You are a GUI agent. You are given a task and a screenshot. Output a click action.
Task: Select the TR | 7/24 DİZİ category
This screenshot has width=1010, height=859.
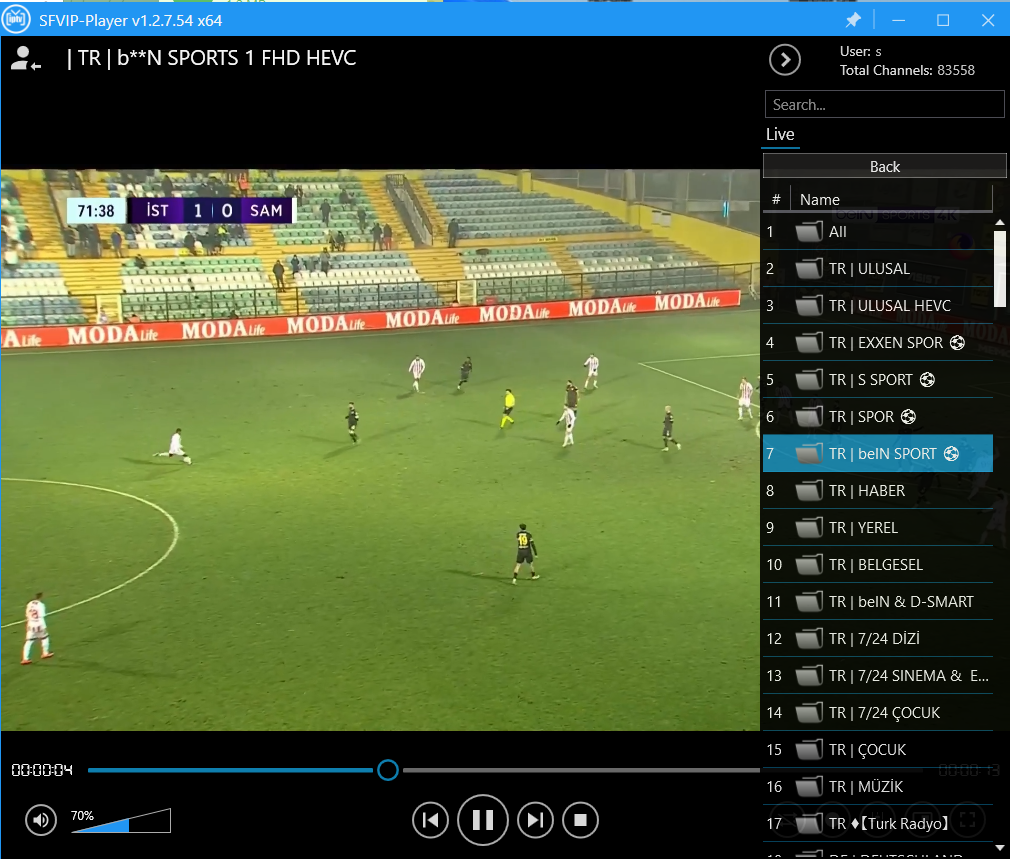[877, 639]
